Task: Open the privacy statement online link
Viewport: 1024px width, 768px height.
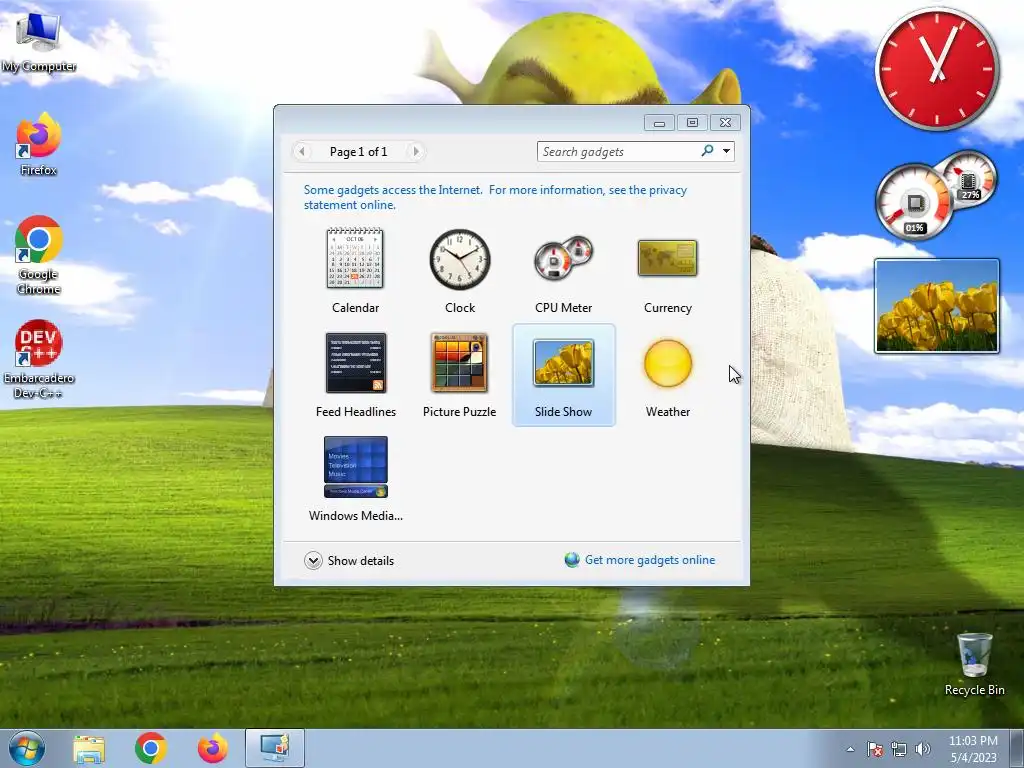Action: click(x=495, y=197)
